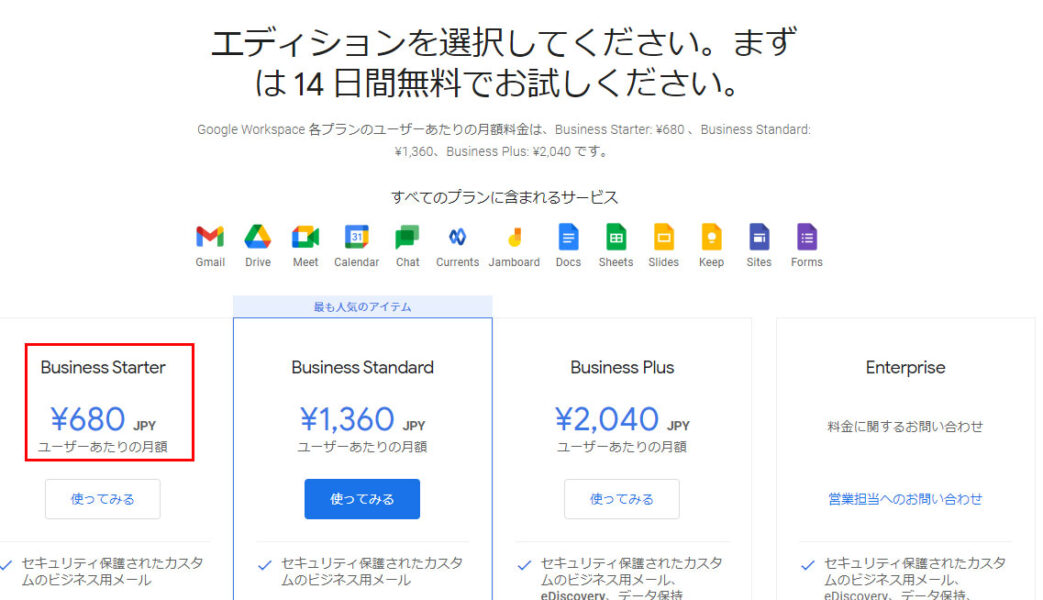Click the Google Keep icon

(x=711, y=237)
